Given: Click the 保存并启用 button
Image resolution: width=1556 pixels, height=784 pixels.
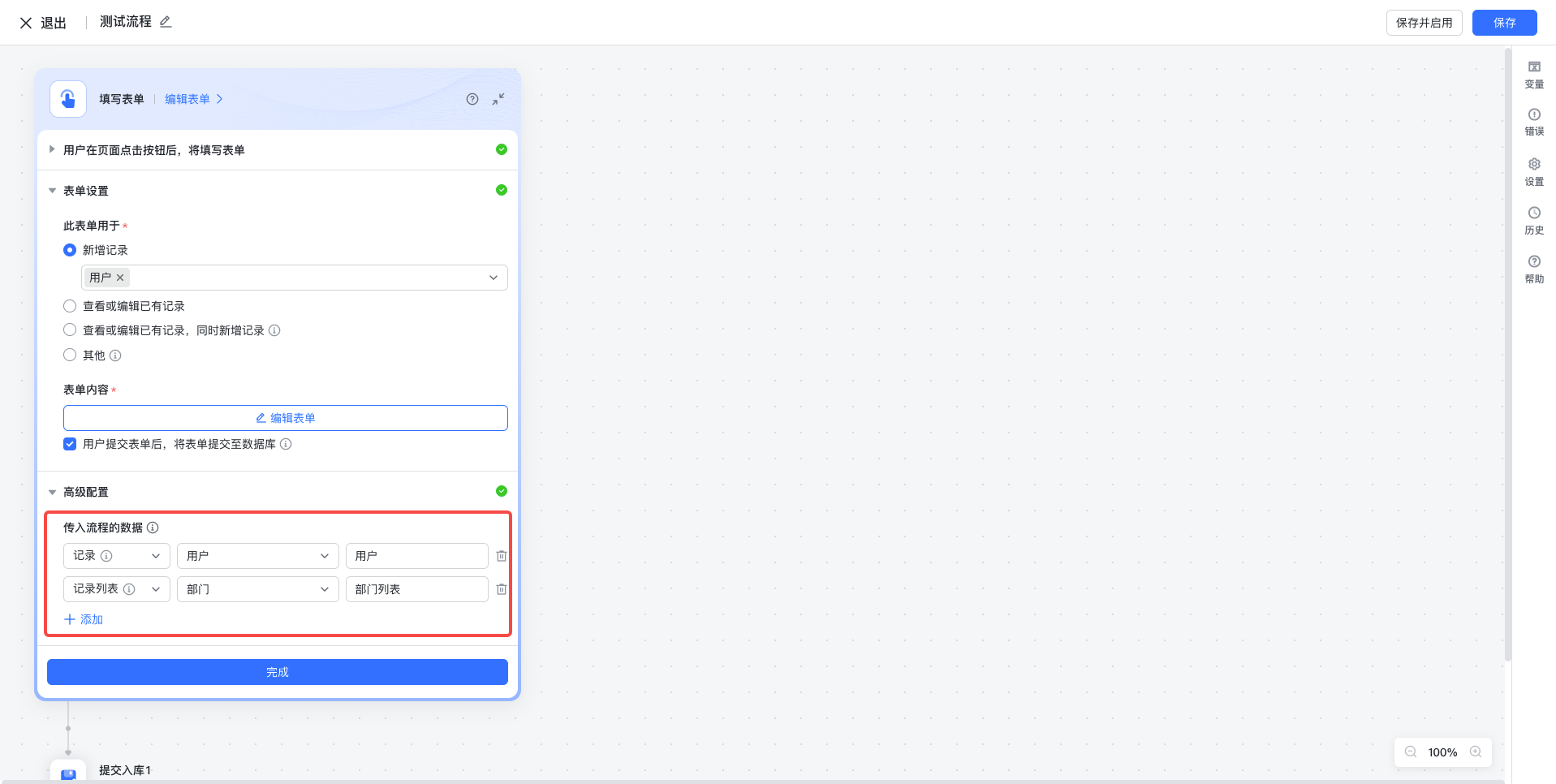Looking at the screenshot, I should [1424, 23].
